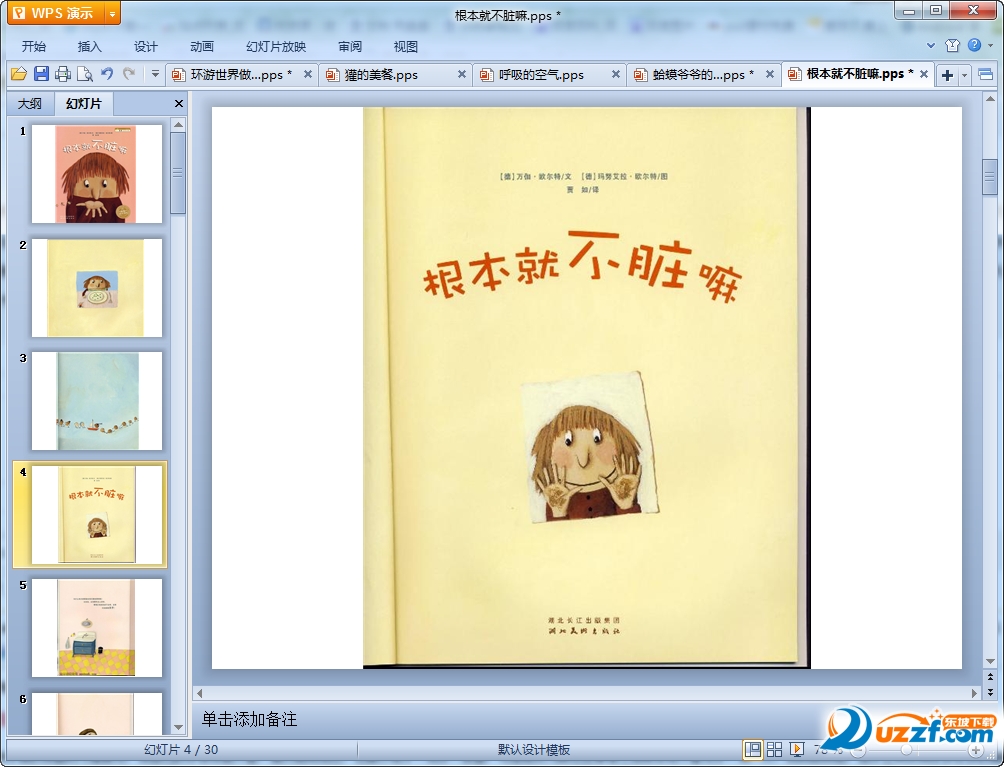Select slide 1 thumbnail
Image resolution: width=1004 pixels, height=767 pixels.
(x=97, y=174)
